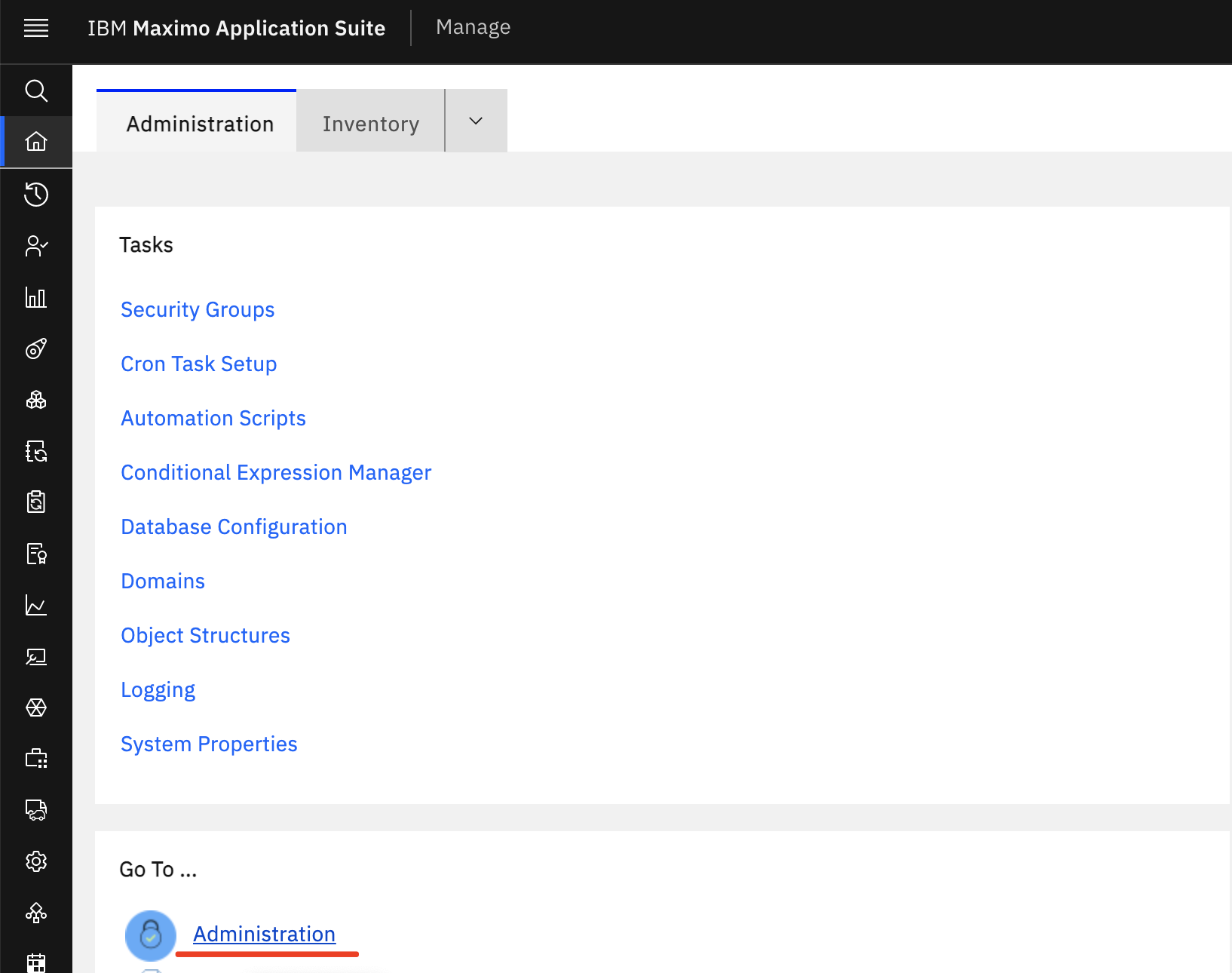Expand the tab overflow chevron dropdown

476,121
